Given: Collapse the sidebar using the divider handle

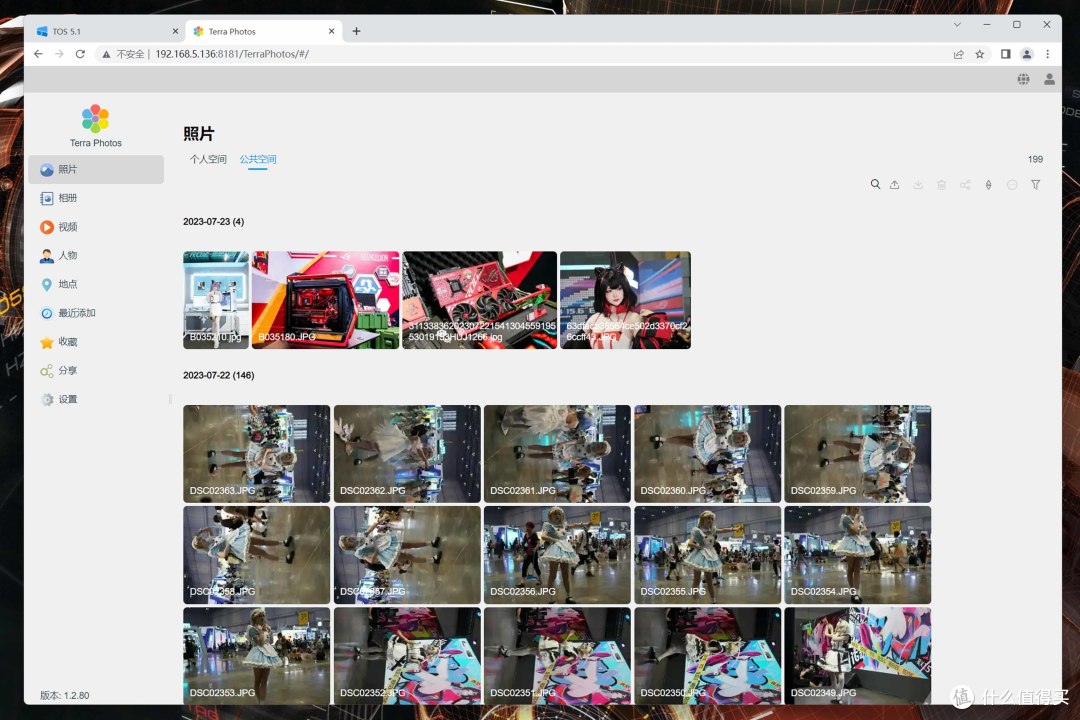Looking at the screenshot, I should [x=169, y=399].
